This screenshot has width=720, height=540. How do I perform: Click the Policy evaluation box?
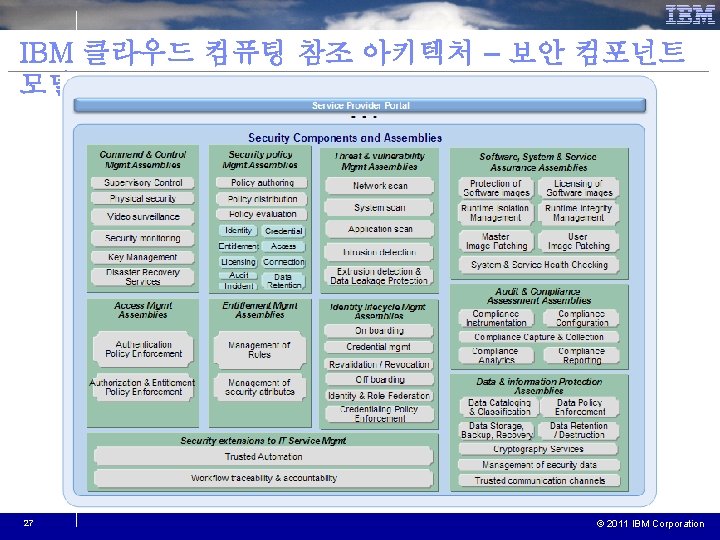(262, 214)
